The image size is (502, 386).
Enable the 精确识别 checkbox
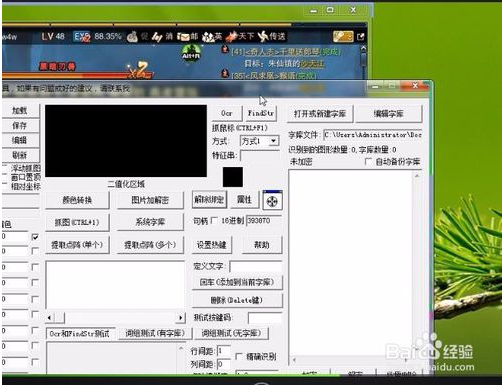[239, 356]
